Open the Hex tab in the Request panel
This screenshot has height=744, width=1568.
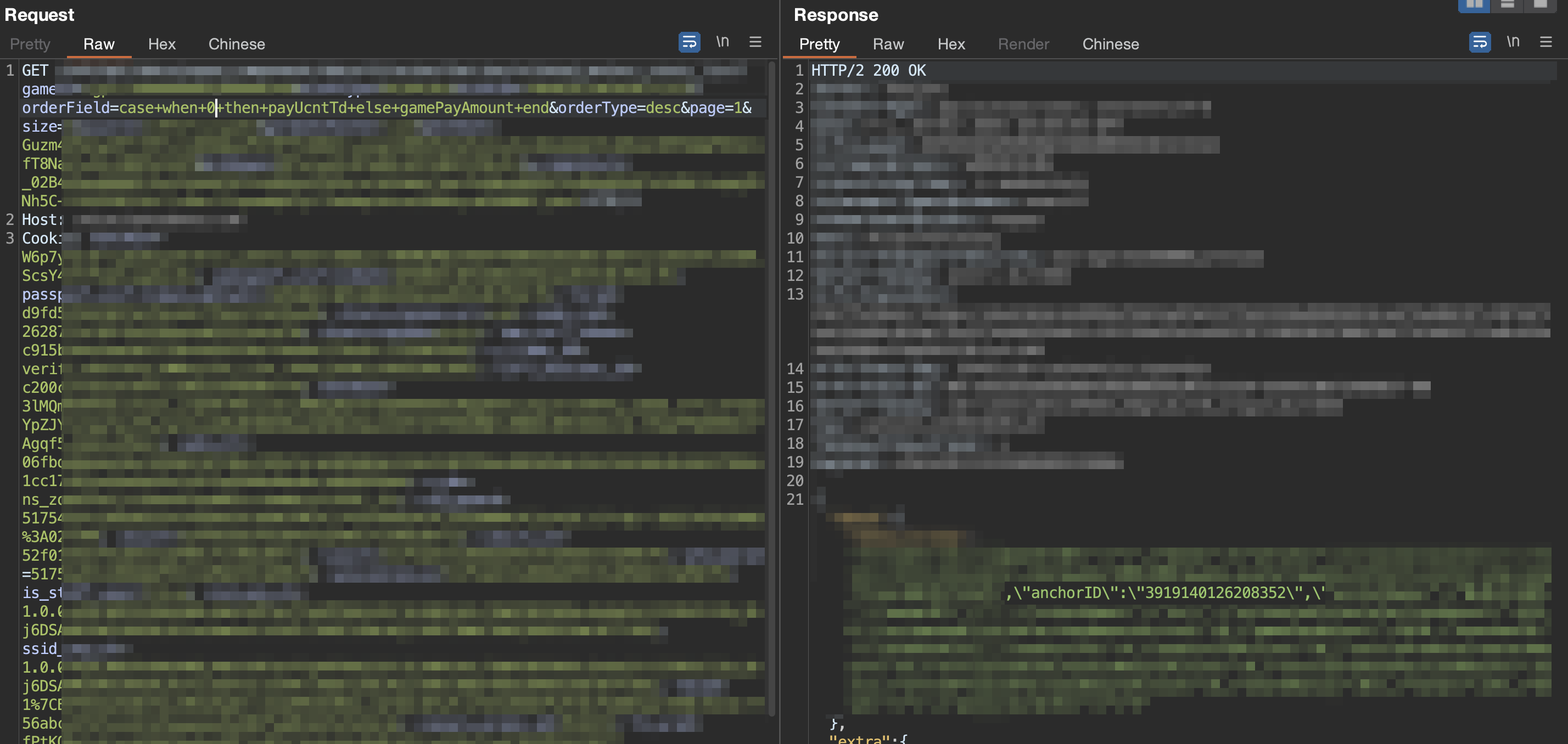[162, 44]
